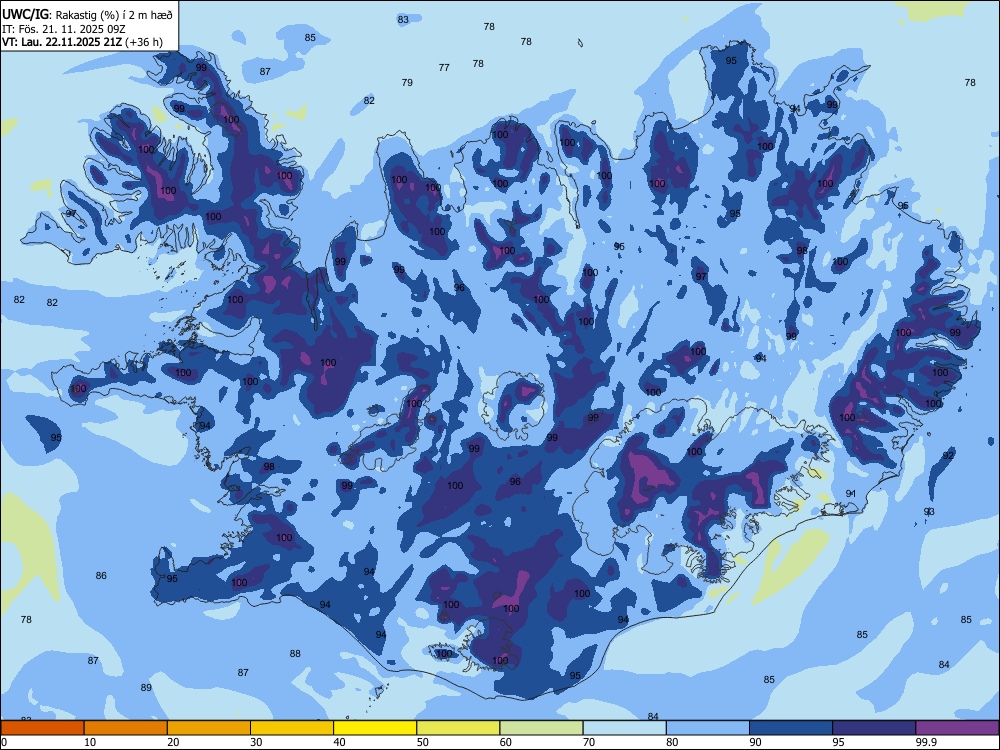Click the '89' humidity value in the southwest sea

pos(146,688)
